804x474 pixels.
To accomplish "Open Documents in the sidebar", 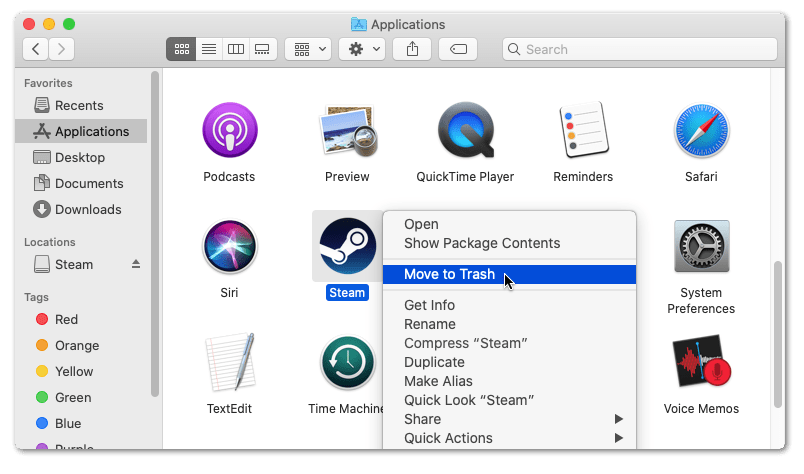I will pos(81,184).
